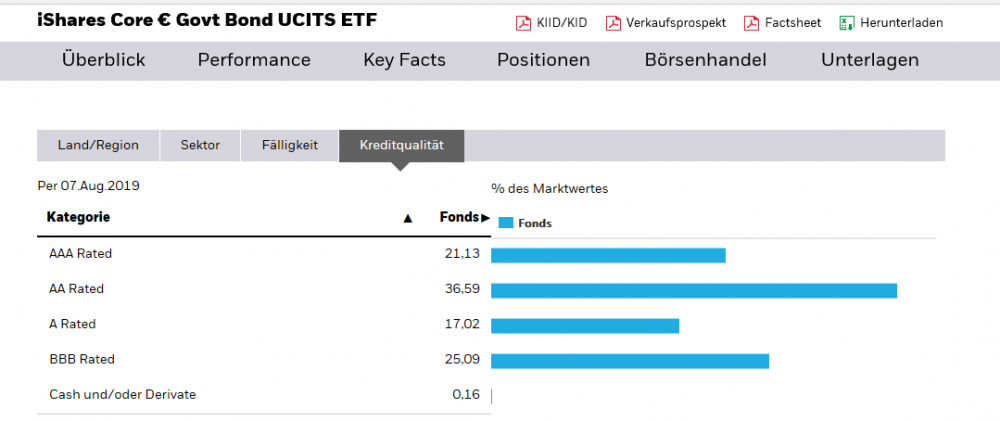
Task: Switch to the Sektor breakdown
Action: 200,145
